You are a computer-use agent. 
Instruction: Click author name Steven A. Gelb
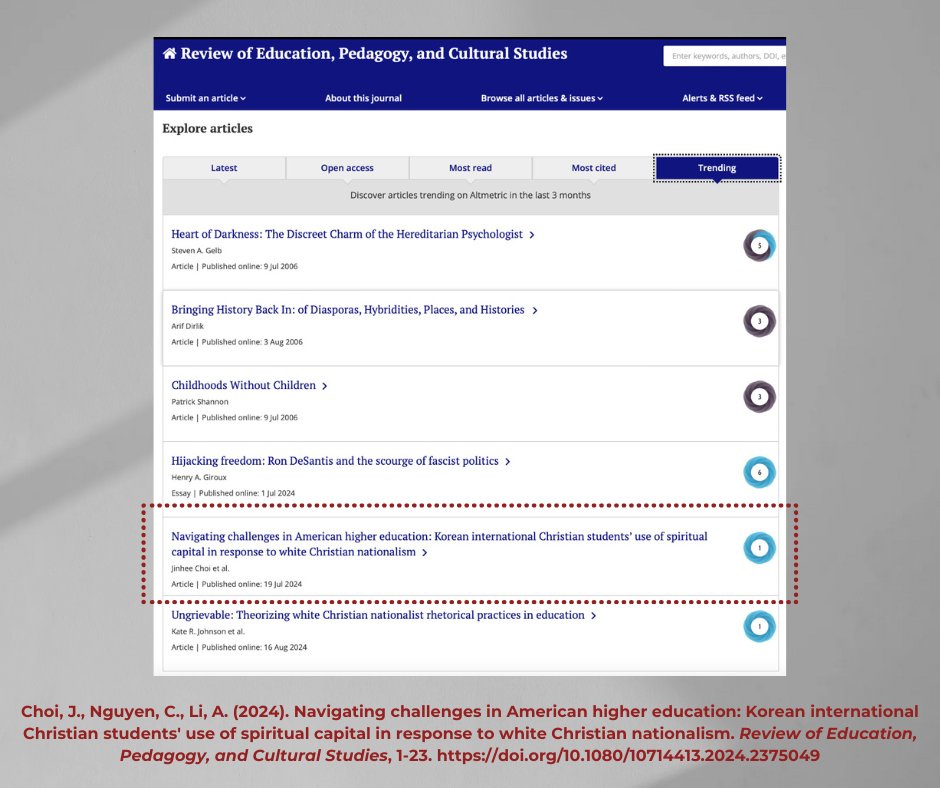[x=197, y=251]
